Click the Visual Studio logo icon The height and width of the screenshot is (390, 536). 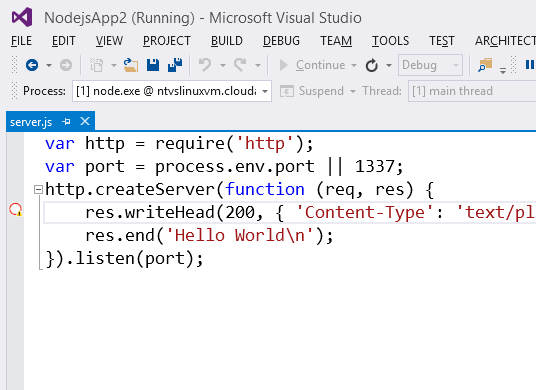[x=22, y=17]
